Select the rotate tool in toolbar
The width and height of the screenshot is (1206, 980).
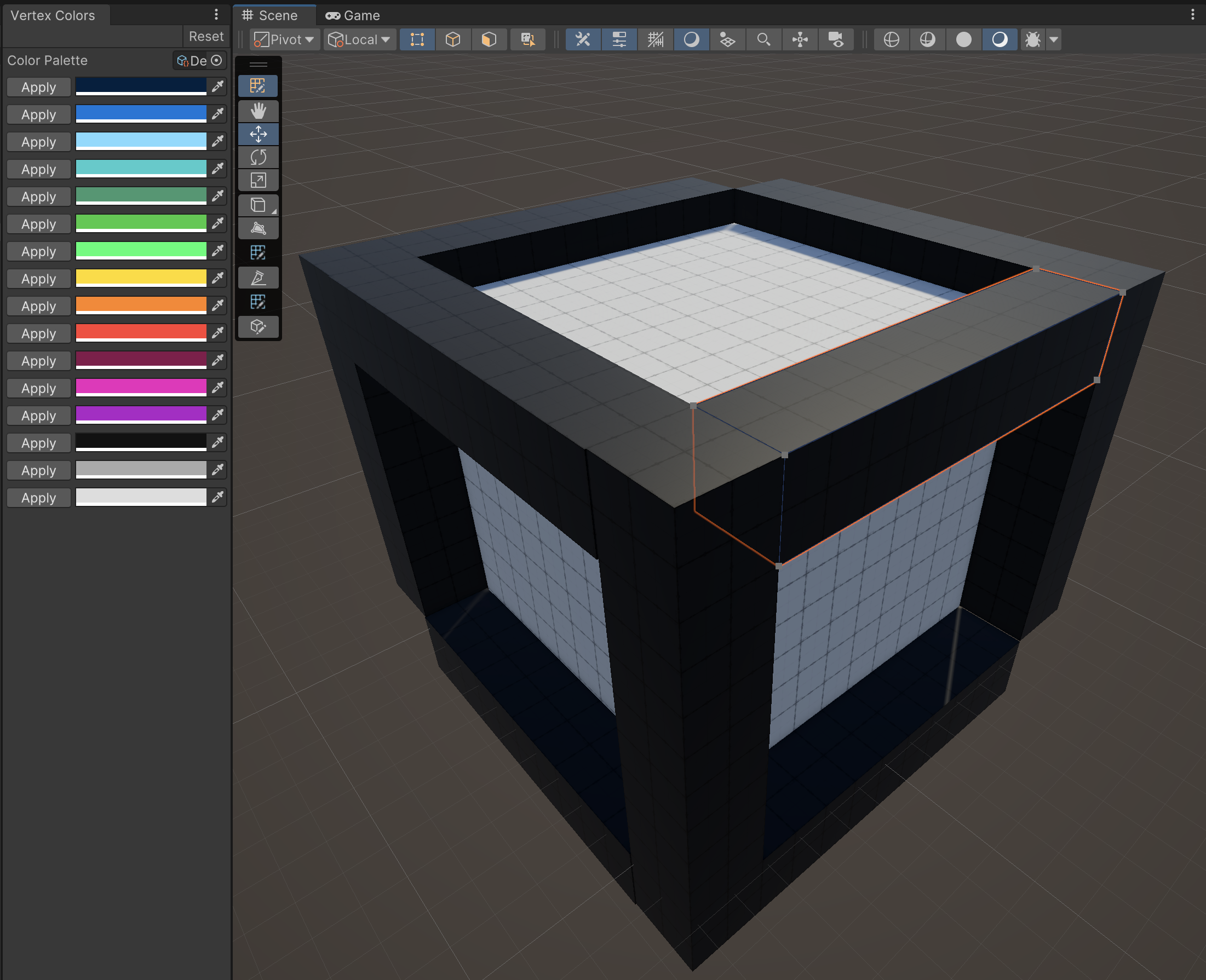[258, 157]
